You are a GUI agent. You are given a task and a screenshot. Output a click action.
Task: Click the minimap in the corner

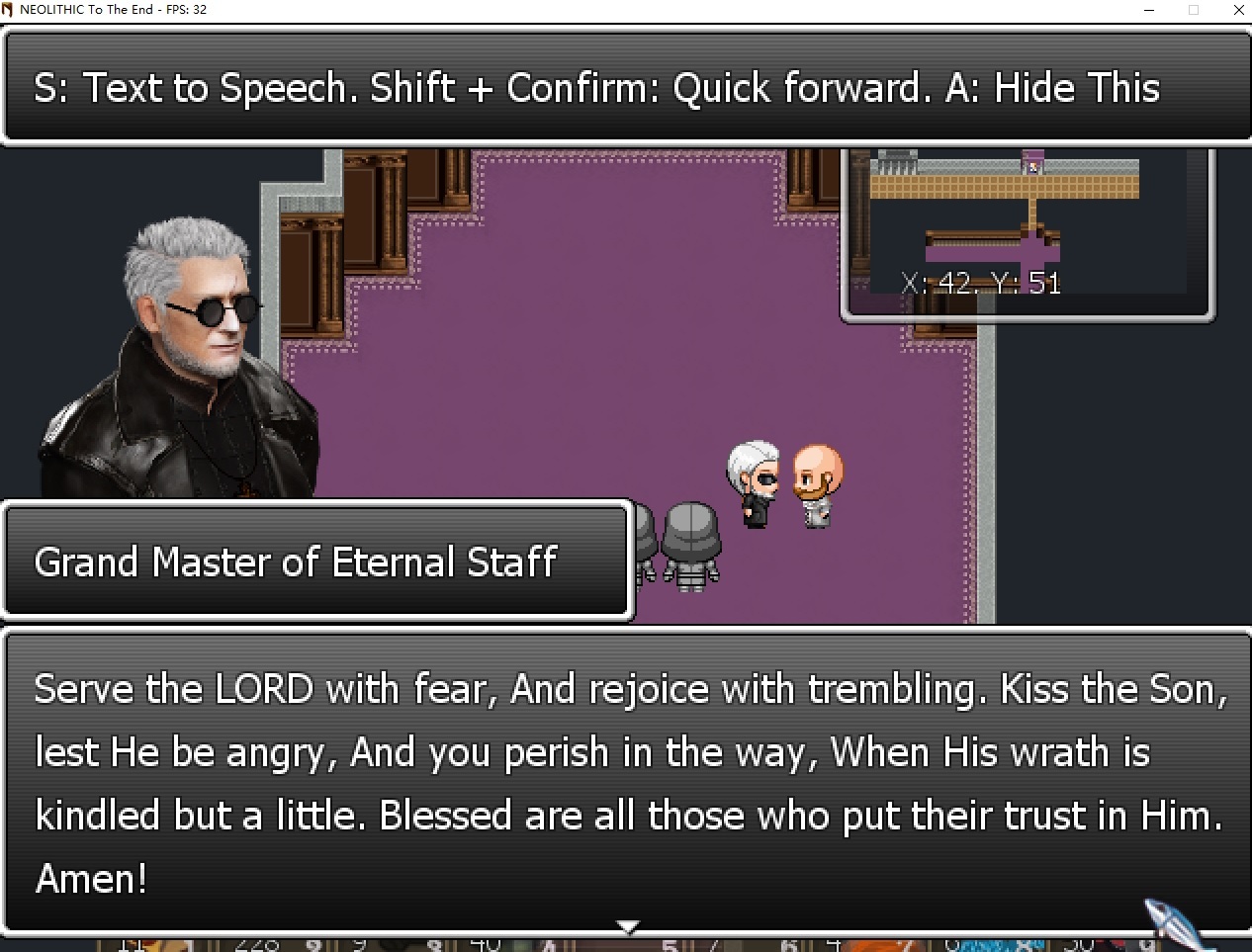tap(1028, 233)
